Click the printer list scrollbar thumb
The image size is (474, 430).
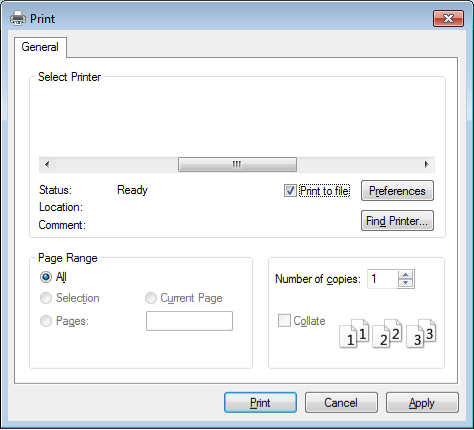[237, 164]
